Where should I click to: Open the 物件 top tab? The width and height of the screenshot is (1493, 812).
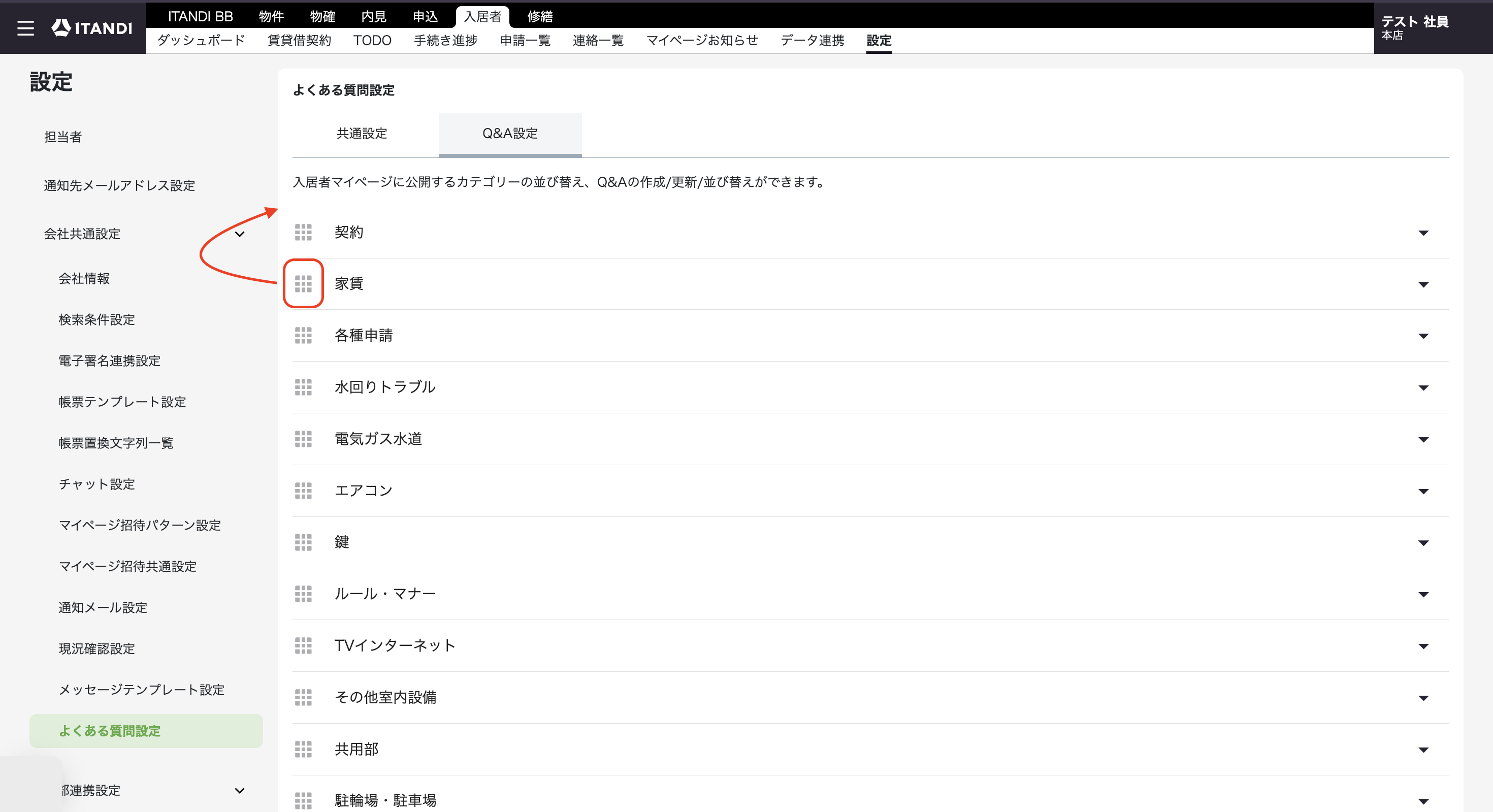pyautogui.click(x=271, y=16)
